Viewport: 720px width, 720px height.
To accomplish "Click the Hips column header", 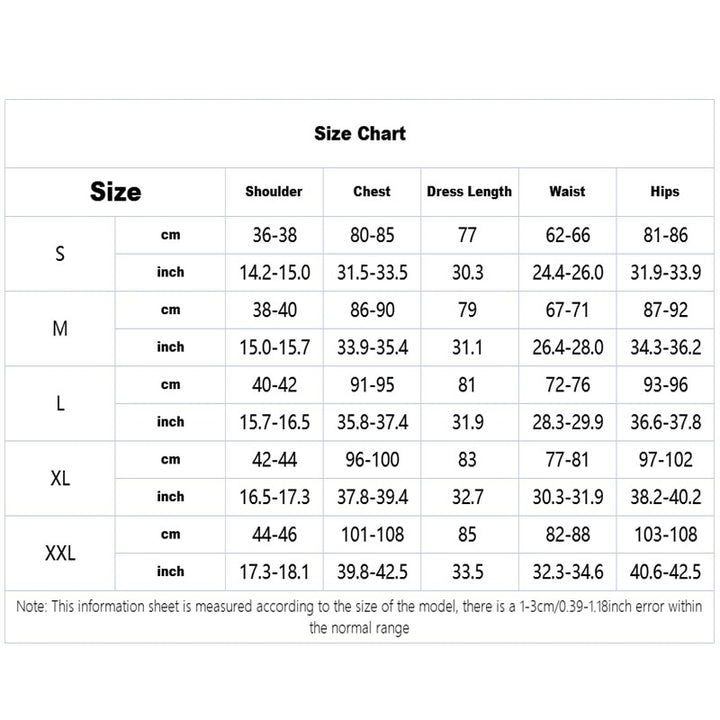I will click(664, 191).
